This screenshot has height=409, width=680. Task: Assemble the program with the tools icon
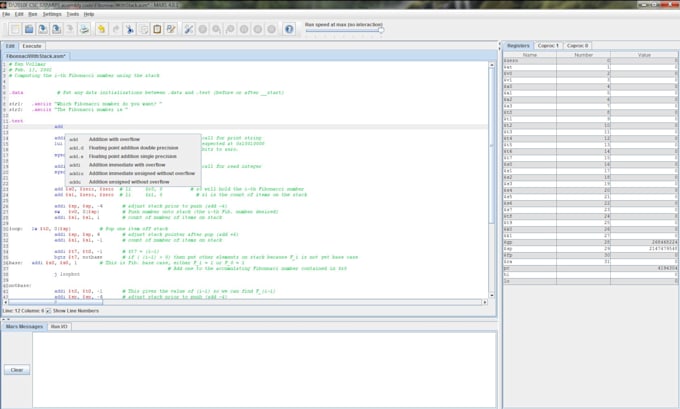(x=188, y=29)
